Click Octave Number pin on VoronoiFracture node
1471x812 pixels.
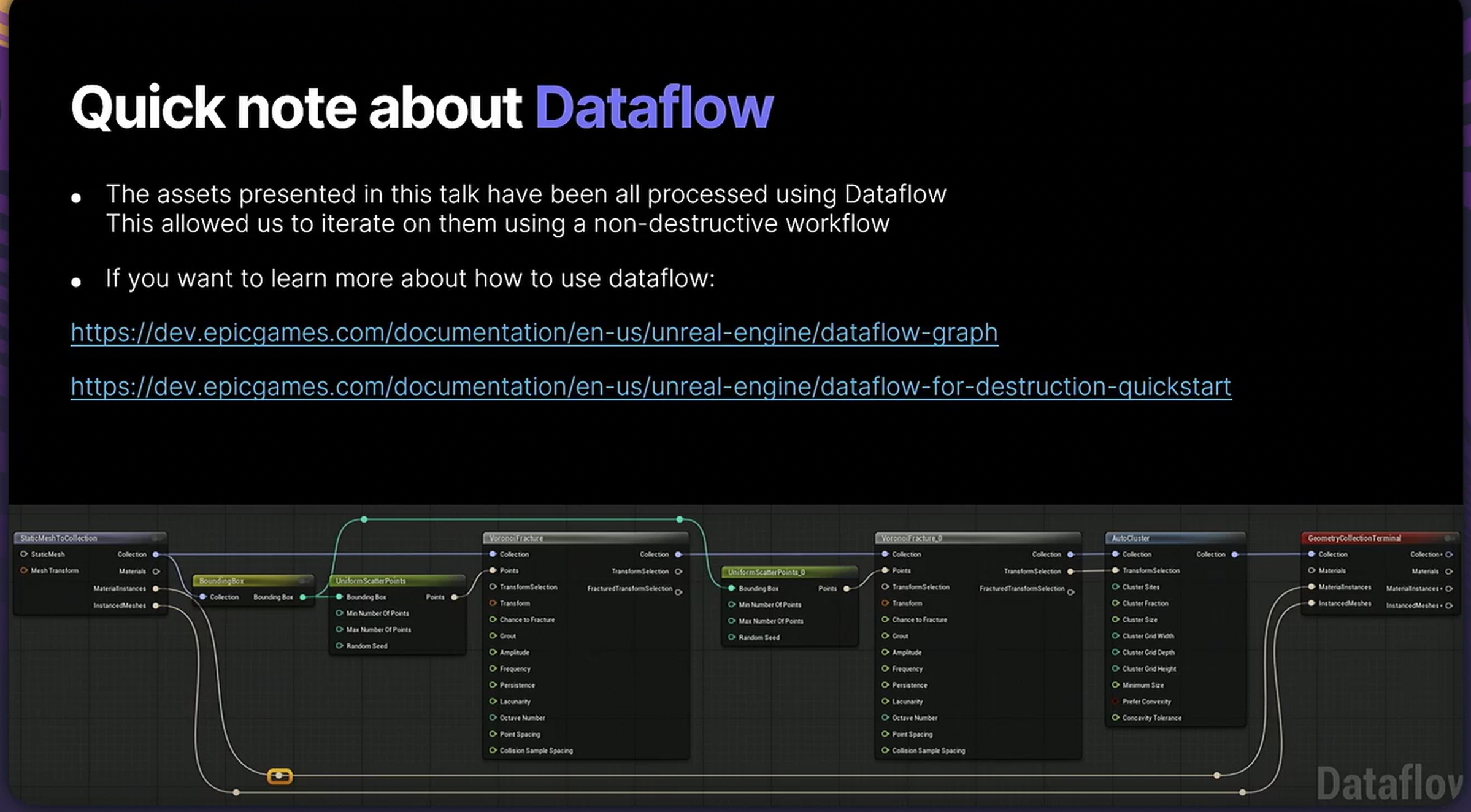click(x=493, y=718)
